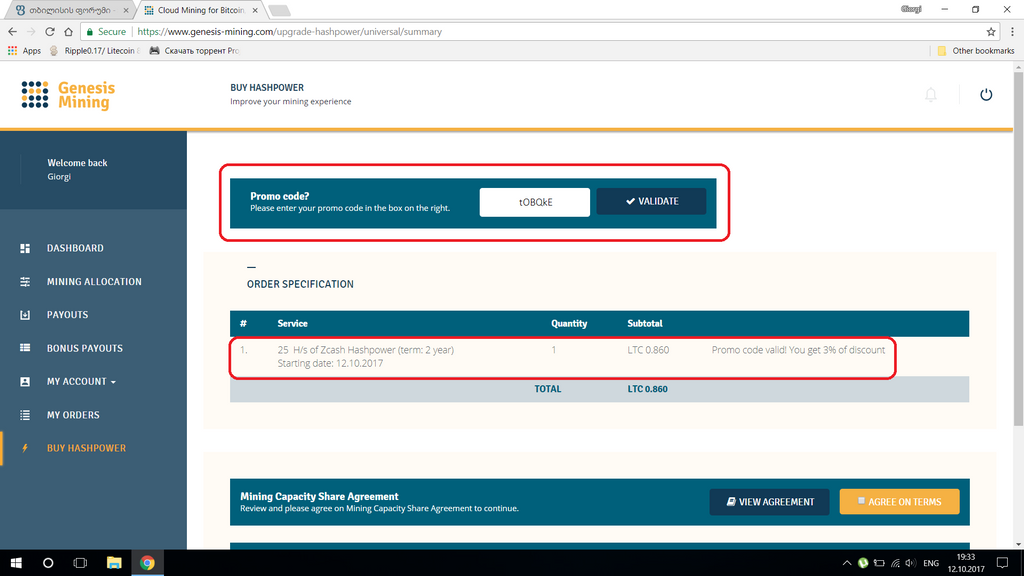The image size is (1024, 576).
Task: Go back with browser back arrow
Action: point(12,31)
